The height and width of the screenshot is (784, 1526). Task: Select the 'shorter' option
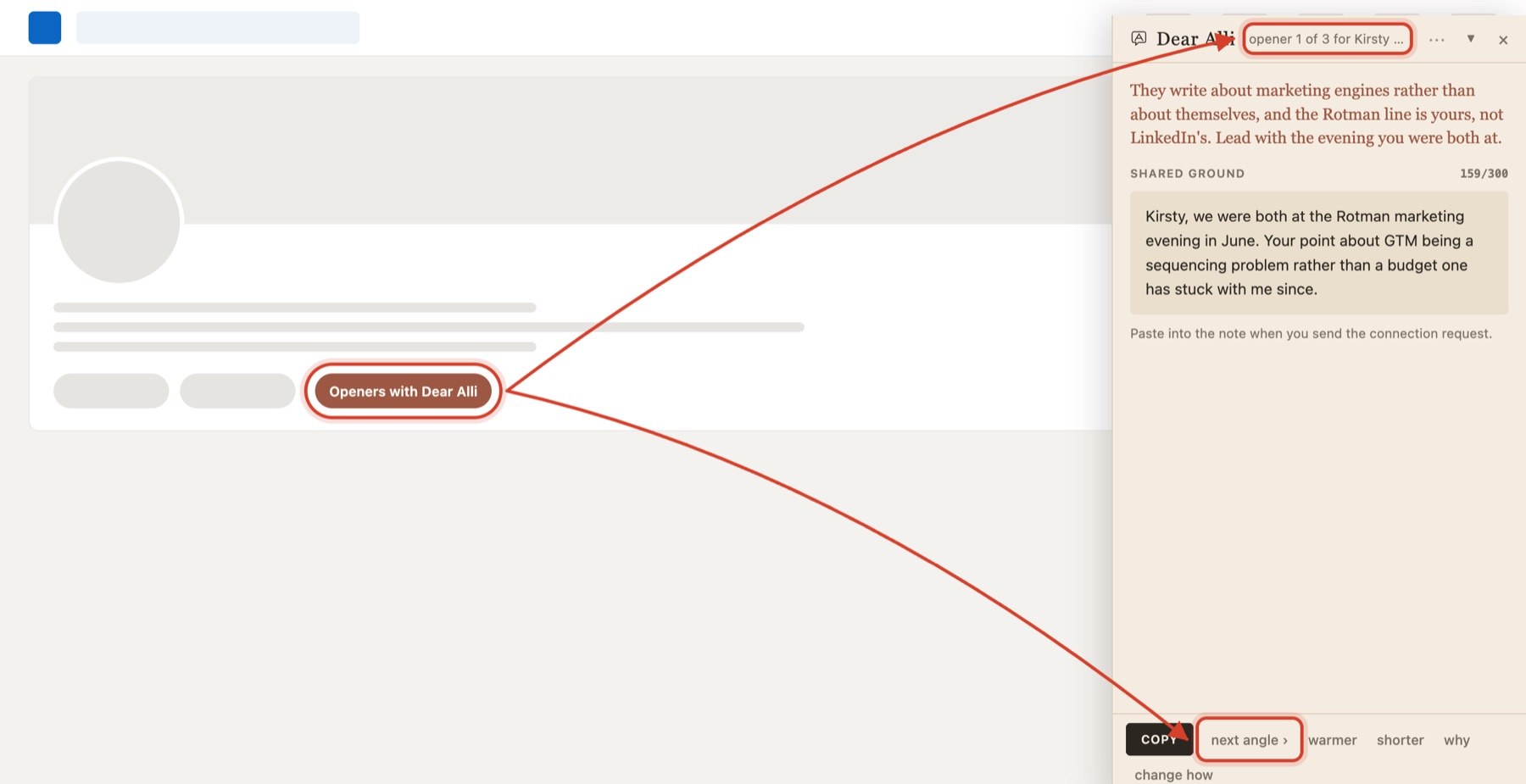[1400, 740]
